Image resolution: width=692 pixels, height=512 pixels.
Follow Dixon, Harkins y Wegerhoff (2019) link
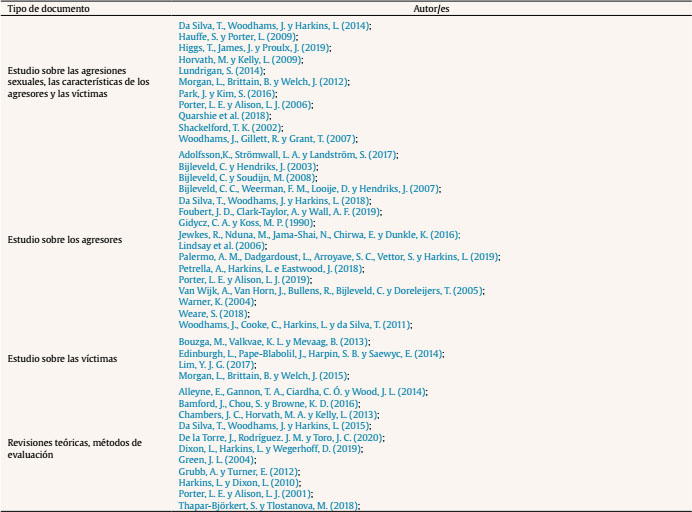point(270,449)
